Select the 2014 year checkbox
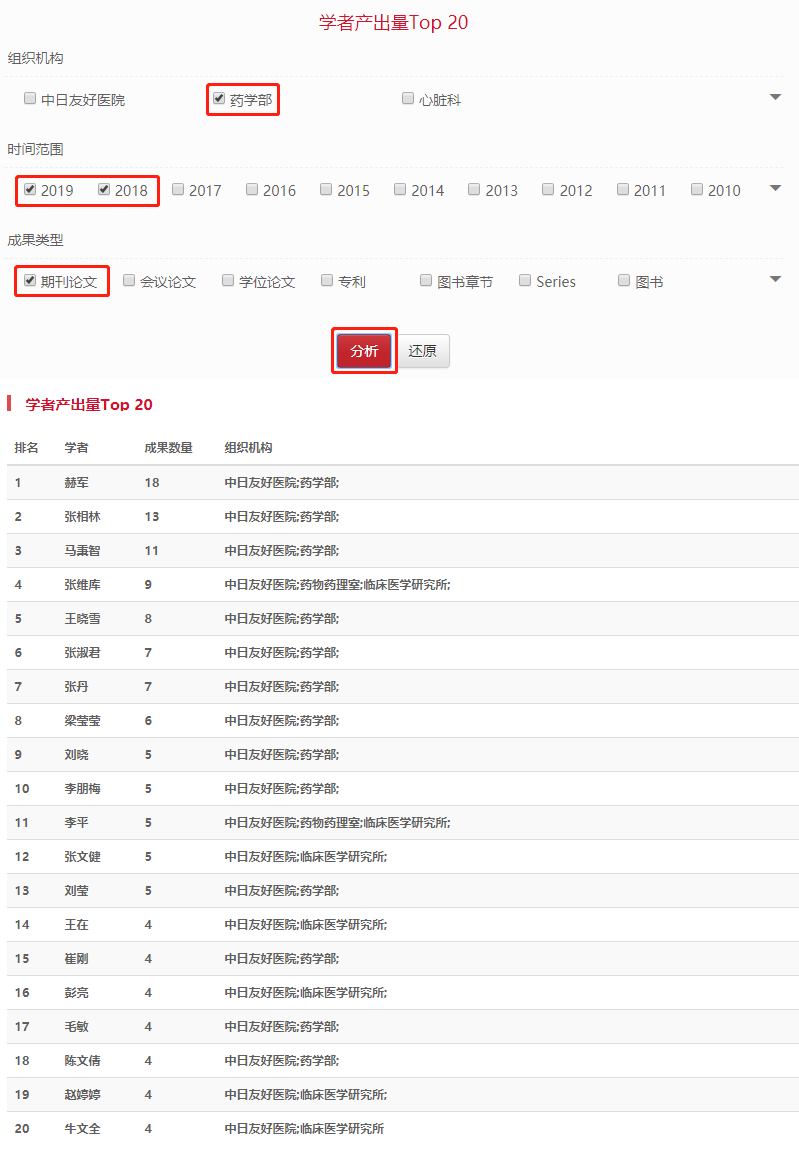The image size is (799, 1155). pos(400,189)
